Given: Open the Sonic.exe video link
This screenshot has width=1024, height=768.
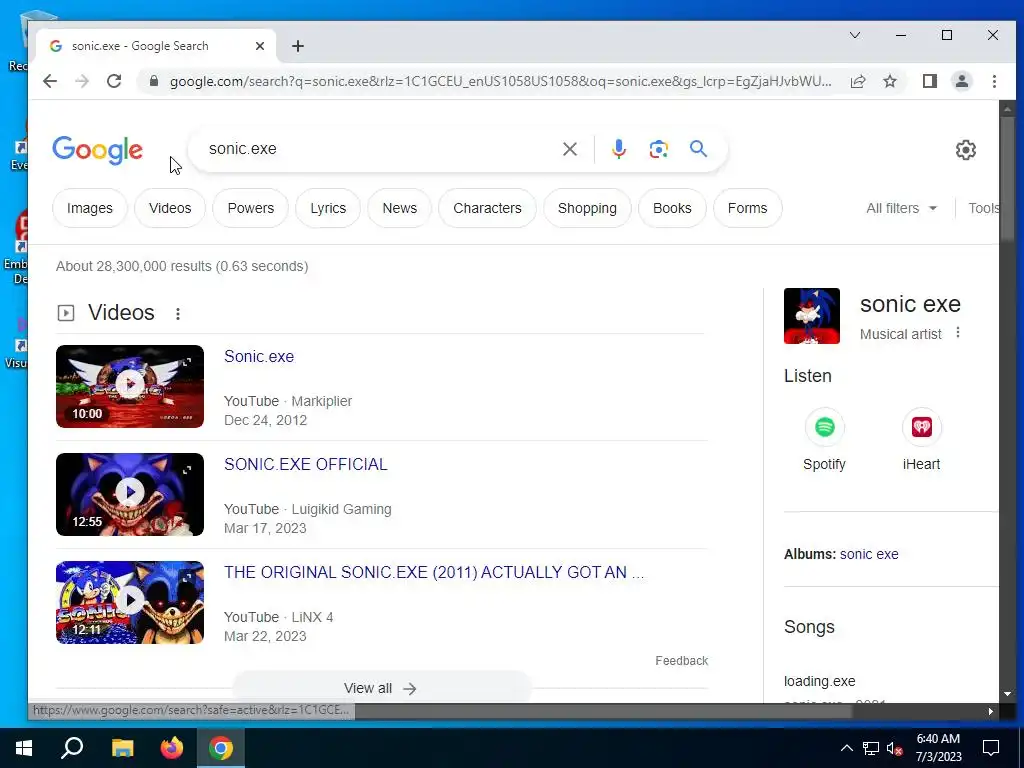Looking at the screenshot, I should point(259,357).
